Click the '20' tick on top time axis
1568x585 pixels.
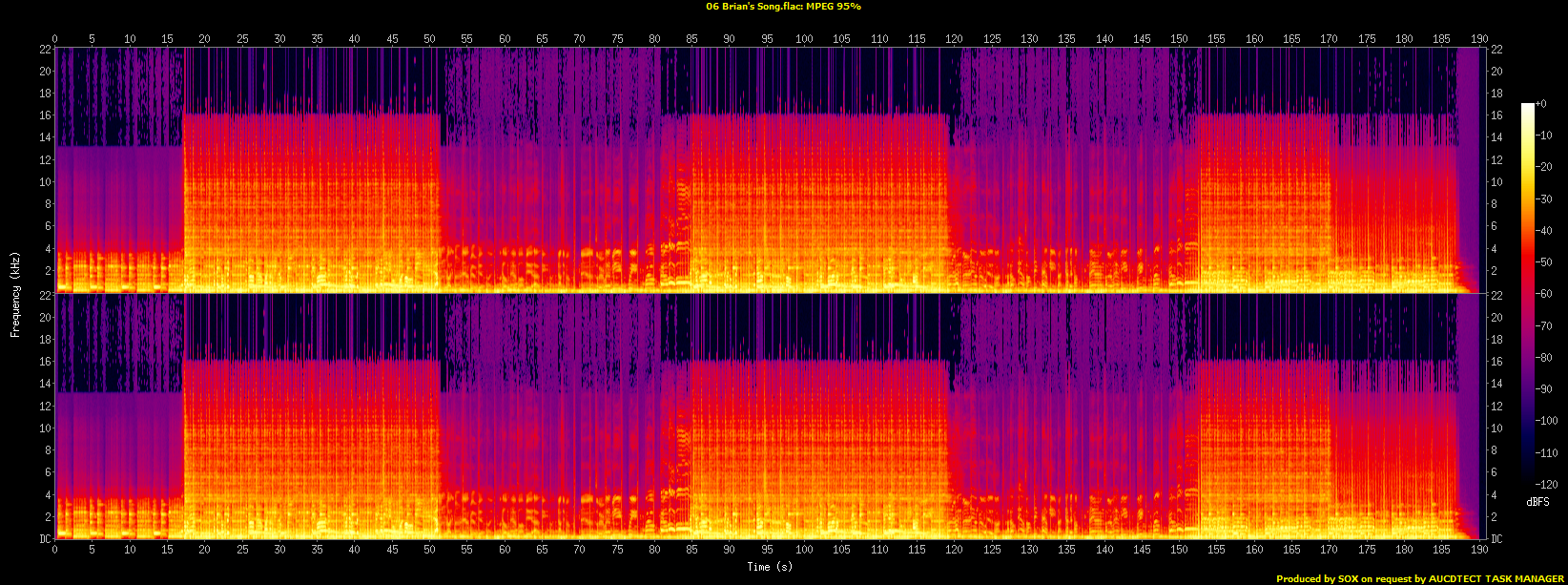(x=205, y=39)
